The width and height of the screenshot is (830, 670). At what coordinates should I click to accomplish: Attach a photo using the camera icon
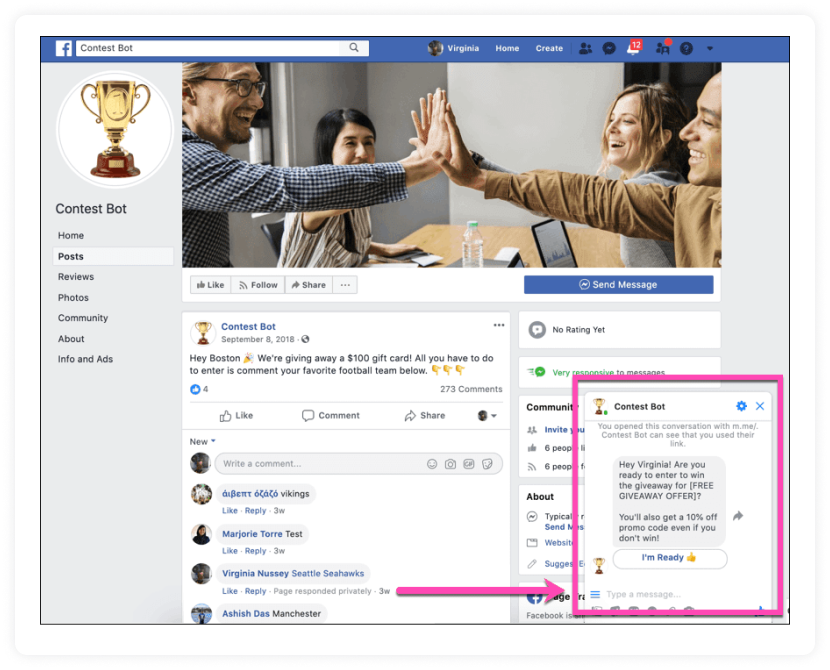click(451, 464)
